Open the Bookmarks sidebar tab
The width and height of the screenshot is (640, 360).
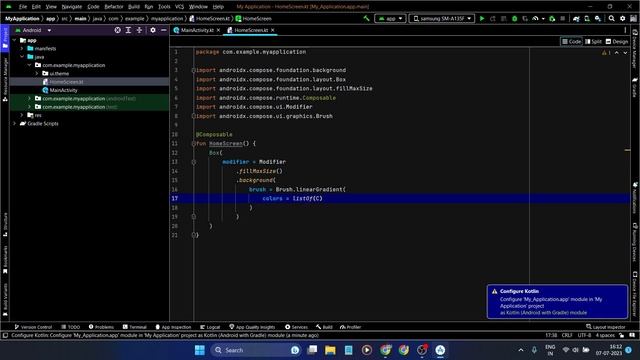[5, 260]
